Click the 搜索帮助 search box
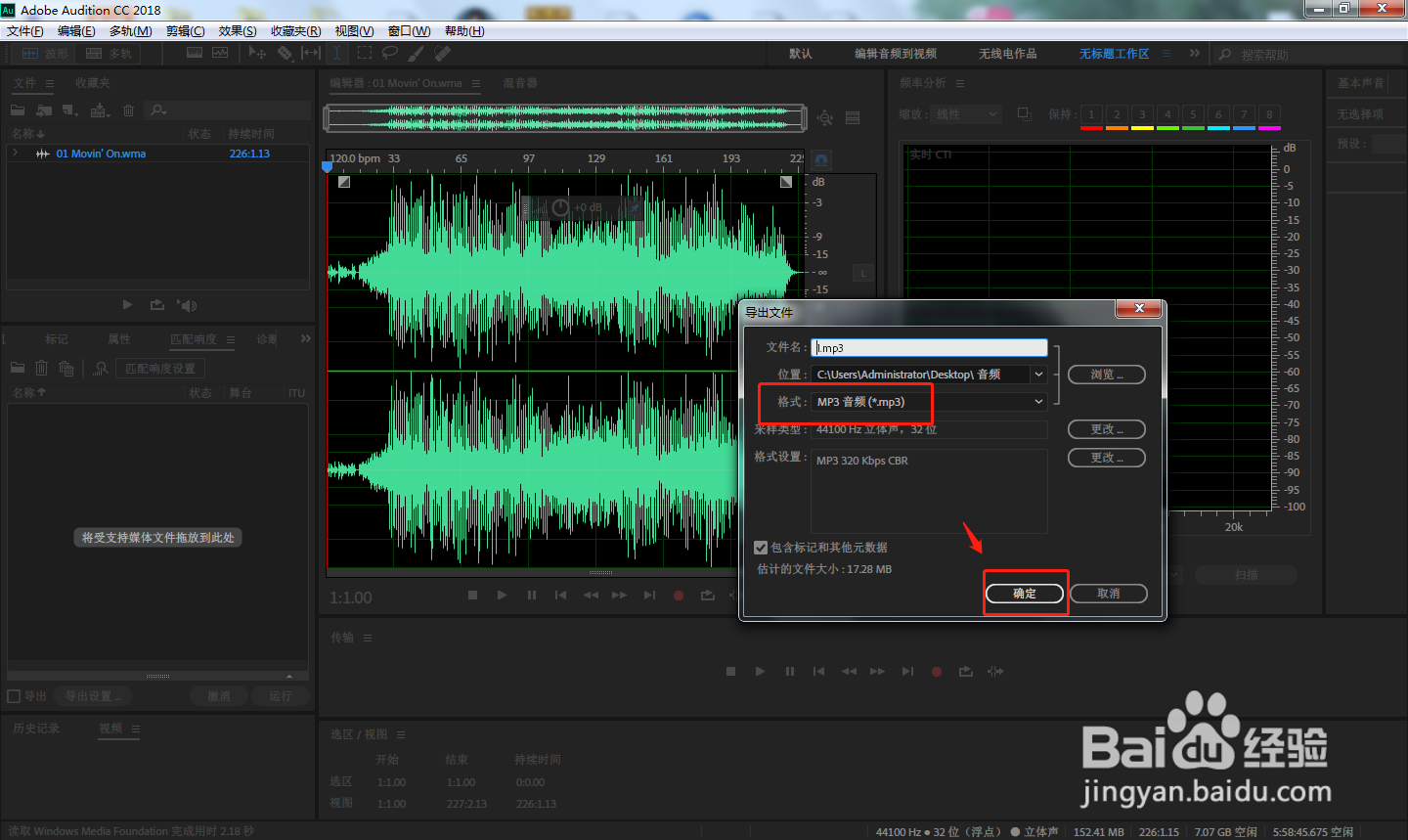Viewport: 1408px width, 840px height. pyautogui.click(x=1307, y=54)
